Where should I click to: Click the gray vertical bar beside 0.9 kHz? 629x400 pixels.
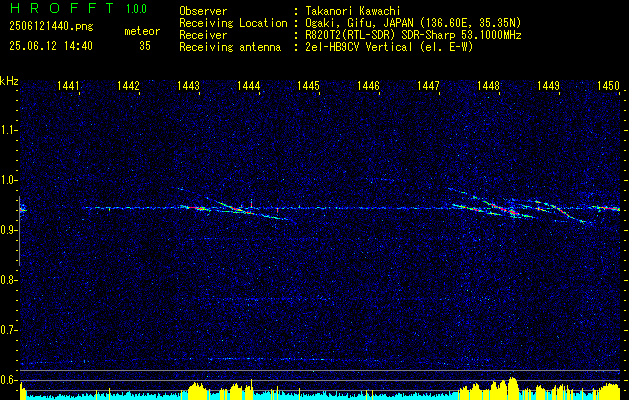coord(19,231)
